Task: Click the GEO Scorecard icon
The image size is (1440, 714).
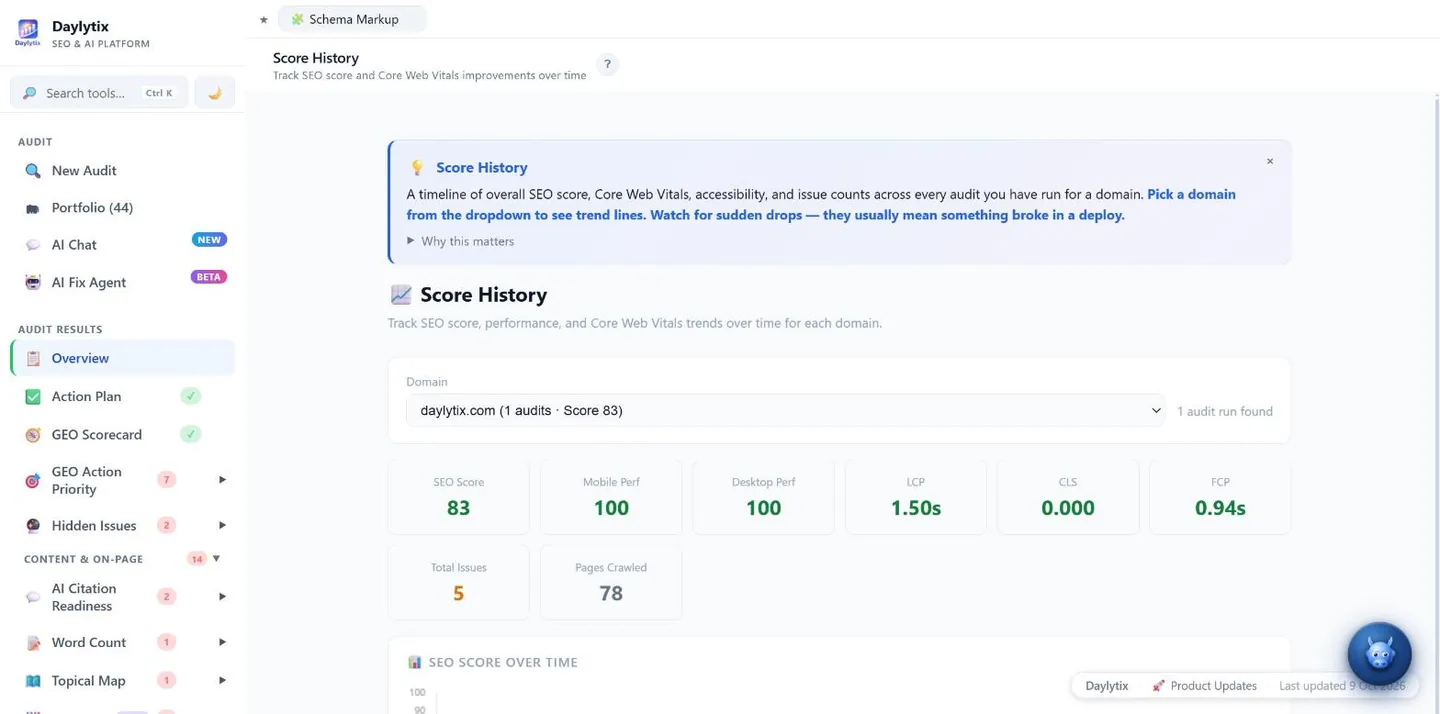Action: pyautogui.click(x=33, y=435)
